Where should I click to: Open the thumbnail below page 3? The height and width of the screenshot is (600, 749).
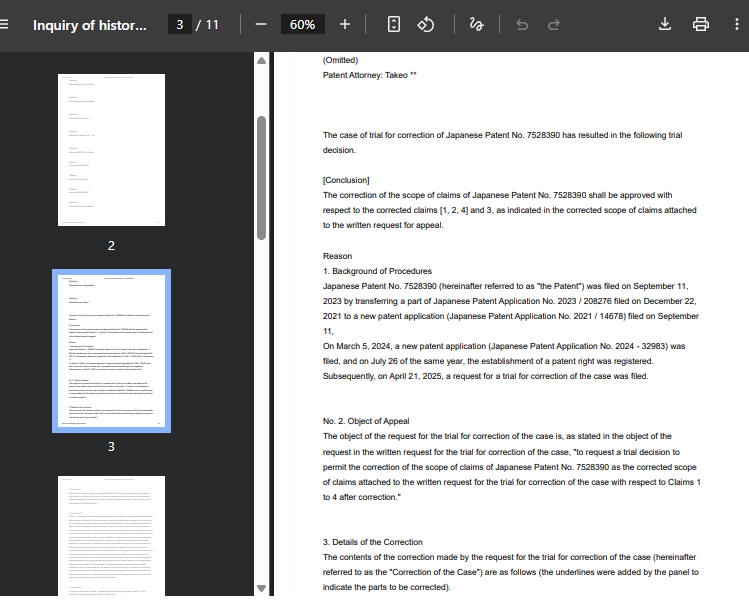[x=111, y=536]
